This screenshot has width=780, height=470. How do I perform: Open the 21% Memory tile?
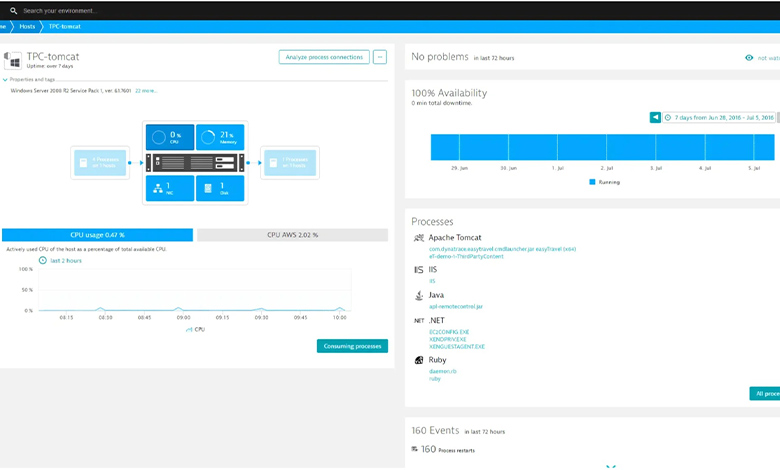(220, 137)
